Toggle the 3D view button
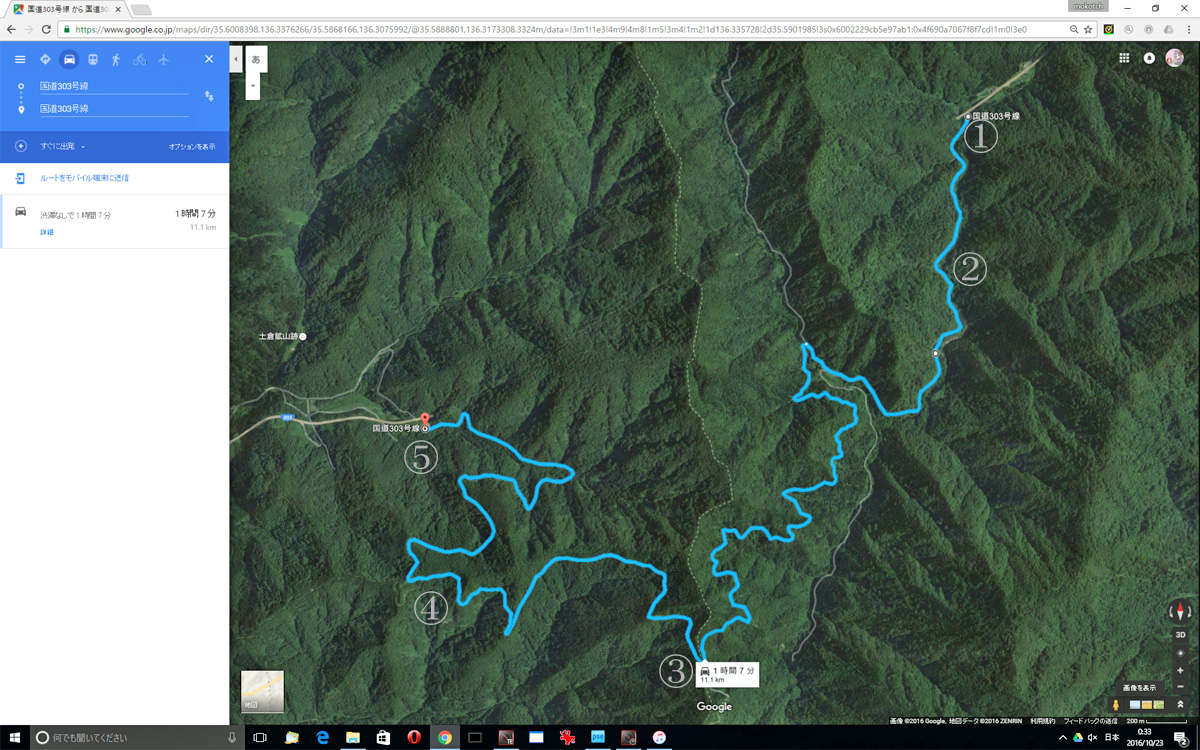Viewport: 1200px width, 750px height. click(x=1180, y=635)
